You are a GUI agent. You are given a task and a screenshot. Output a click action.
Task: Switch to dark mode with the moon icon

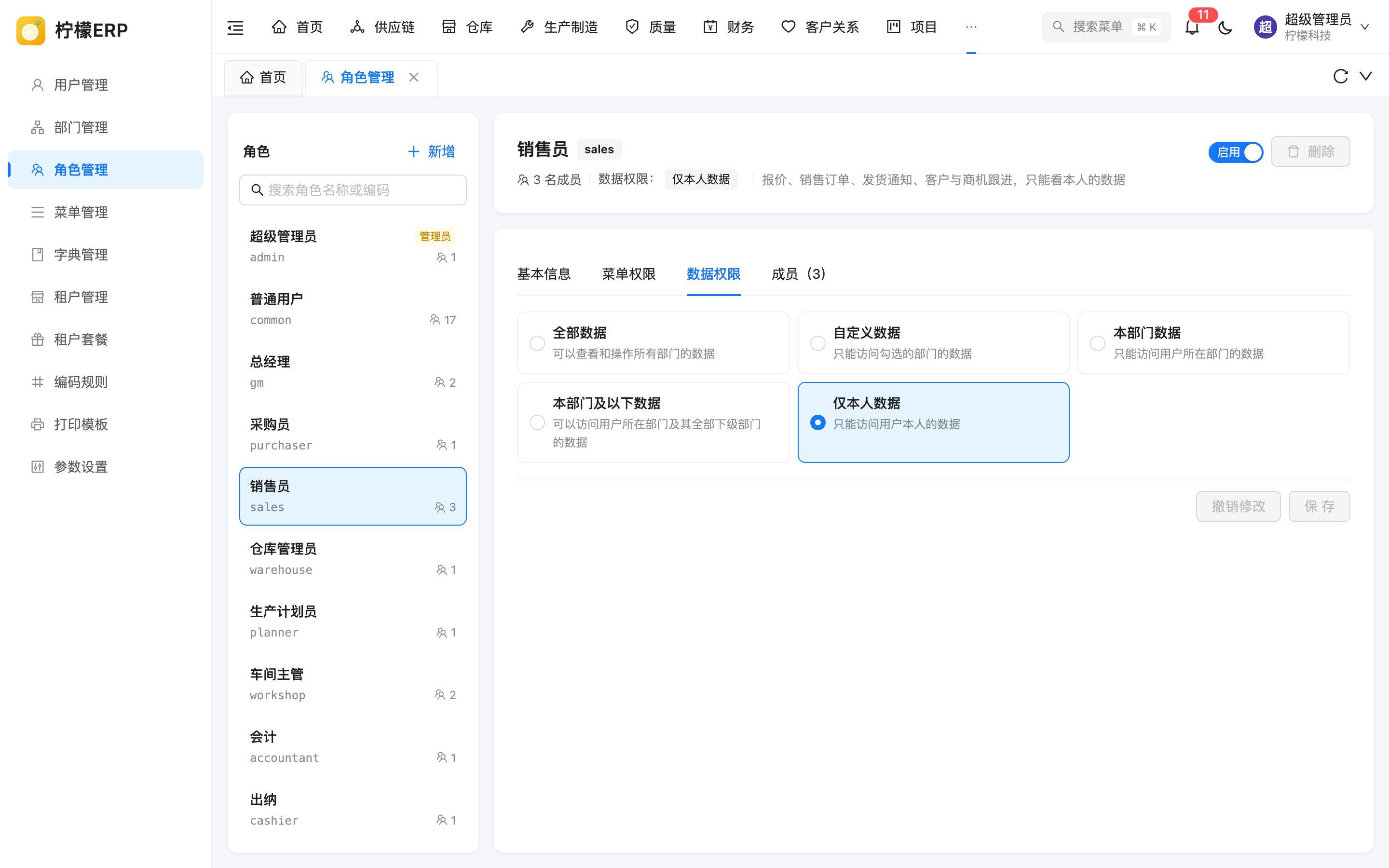[x=1225, y=27]
